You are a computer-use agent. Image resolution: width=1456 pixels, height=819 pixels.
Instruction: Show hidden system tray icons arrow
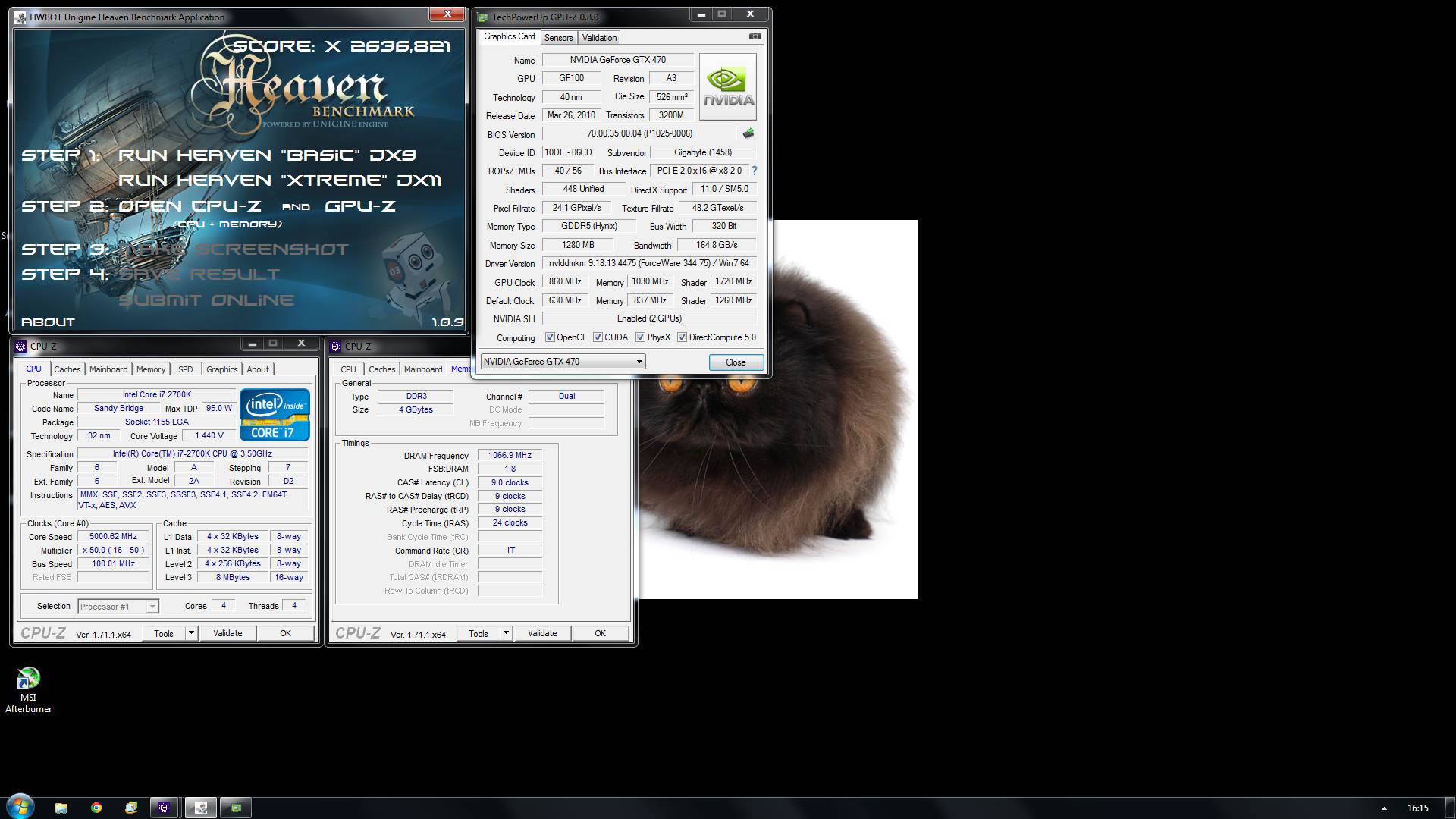click(x=1384, y=808)
